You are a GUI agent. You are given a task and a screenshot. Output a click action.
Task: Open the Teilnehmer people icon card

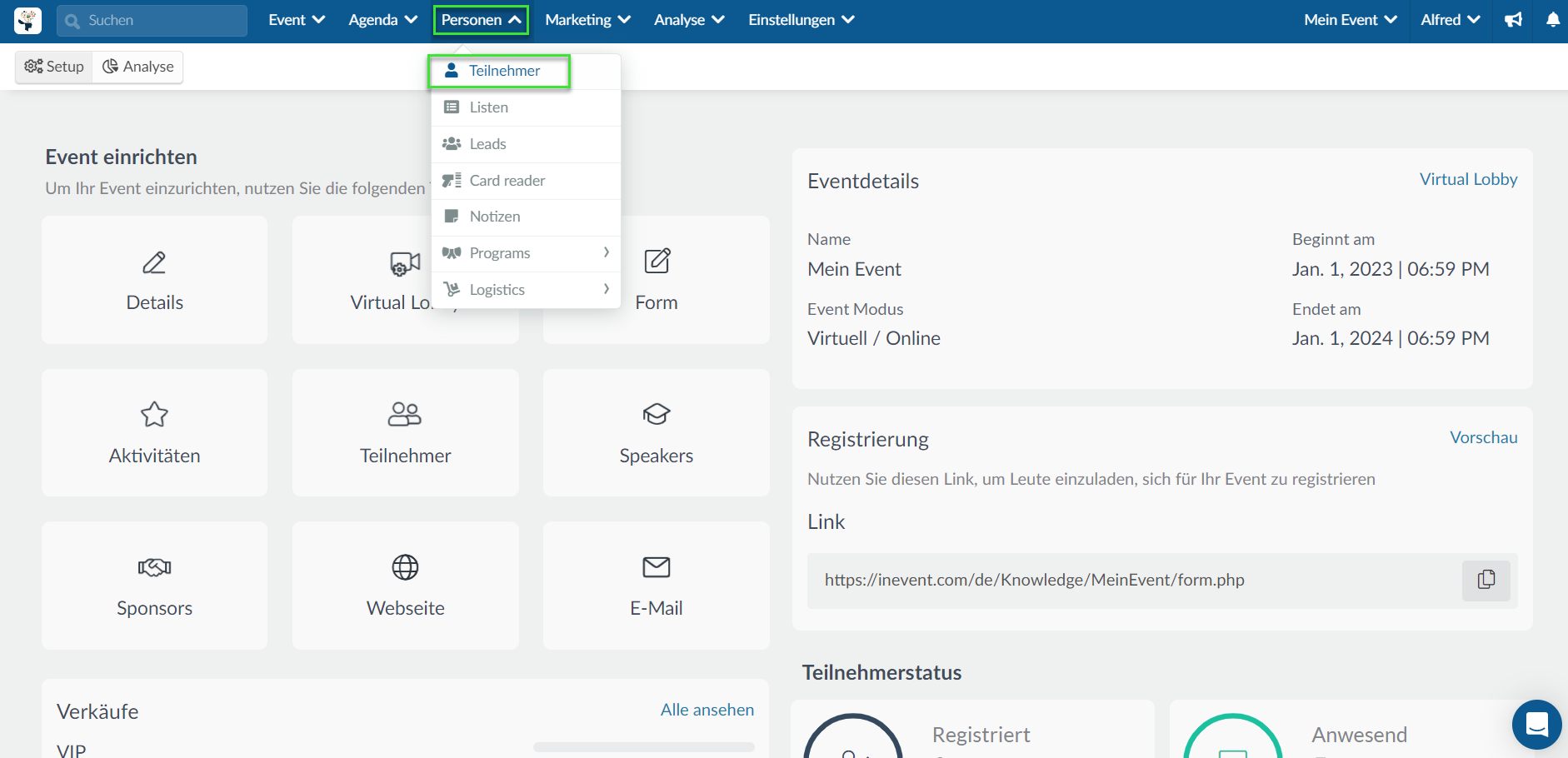[x=406, y=433]
